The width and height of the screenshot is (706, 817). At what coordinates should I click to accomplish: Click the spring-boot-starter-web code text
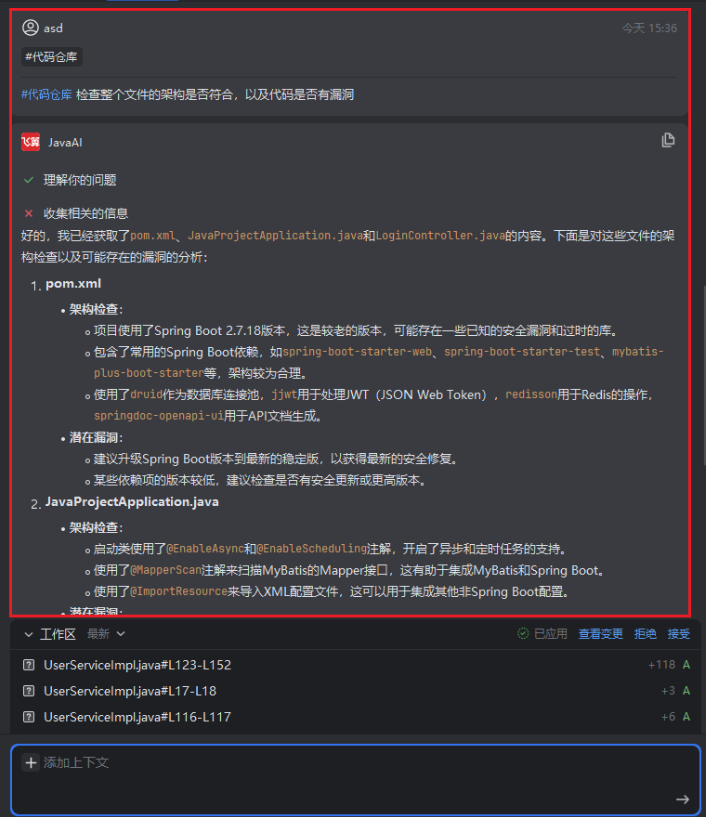click(x=357, y=352)
